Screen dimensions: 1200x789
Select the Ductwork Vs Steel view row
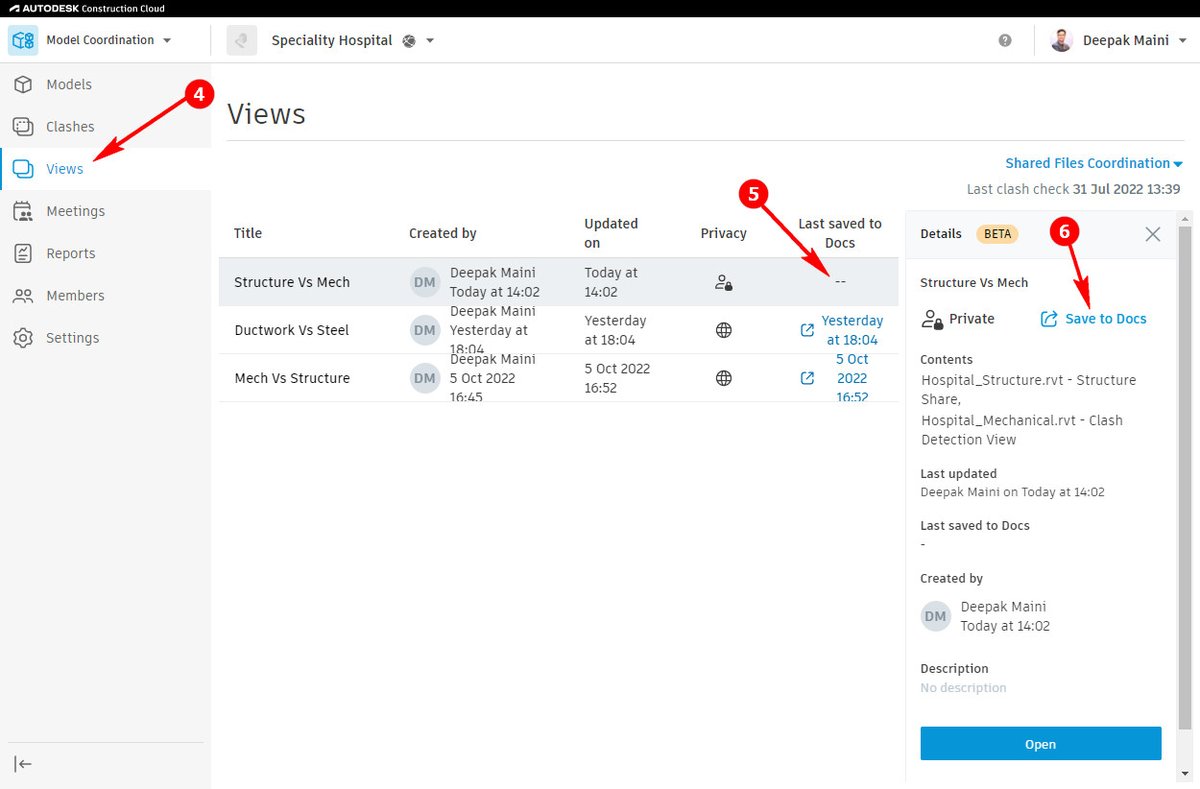click(x=558, y=330)
